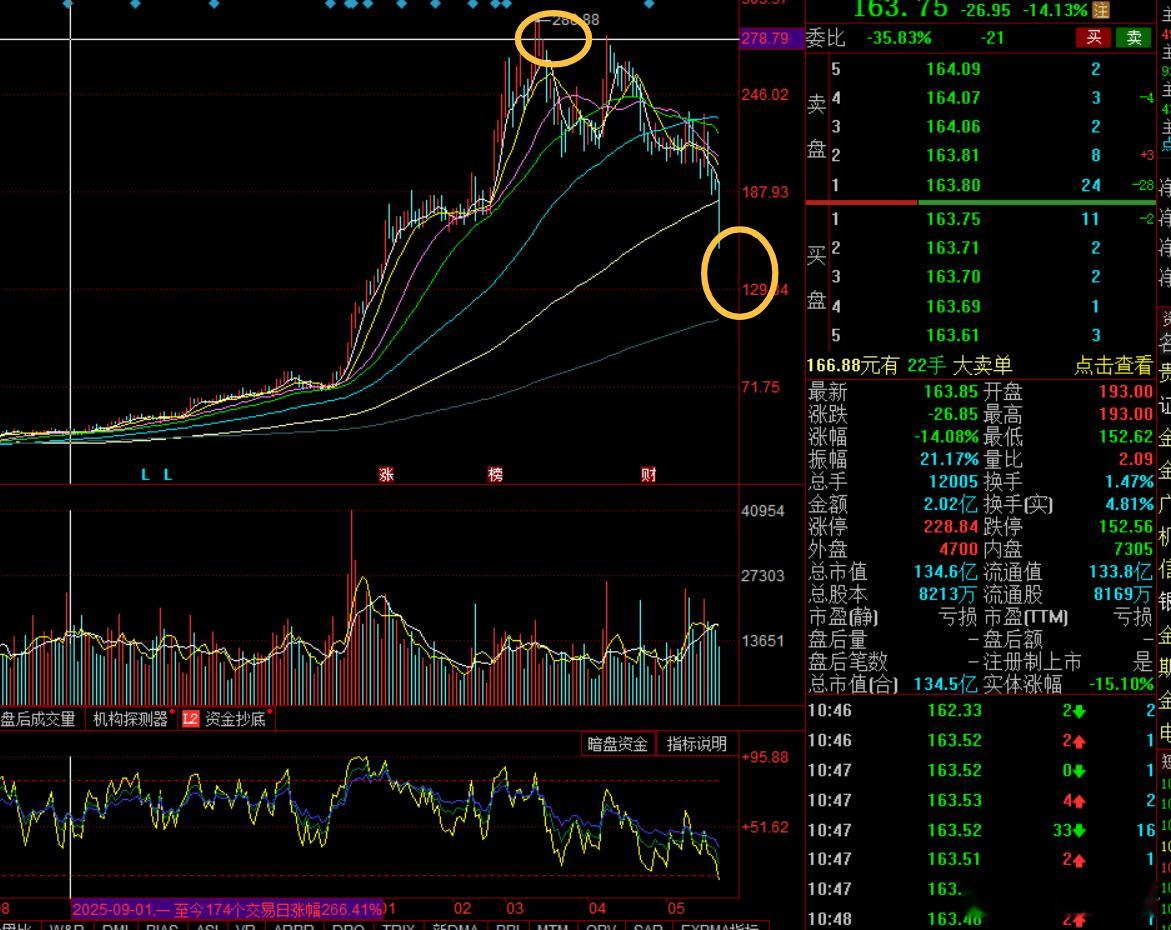1171x930 pixels.
Task: Click the L2 icon beside 资金抄底
Action: [x=190, y=719]
